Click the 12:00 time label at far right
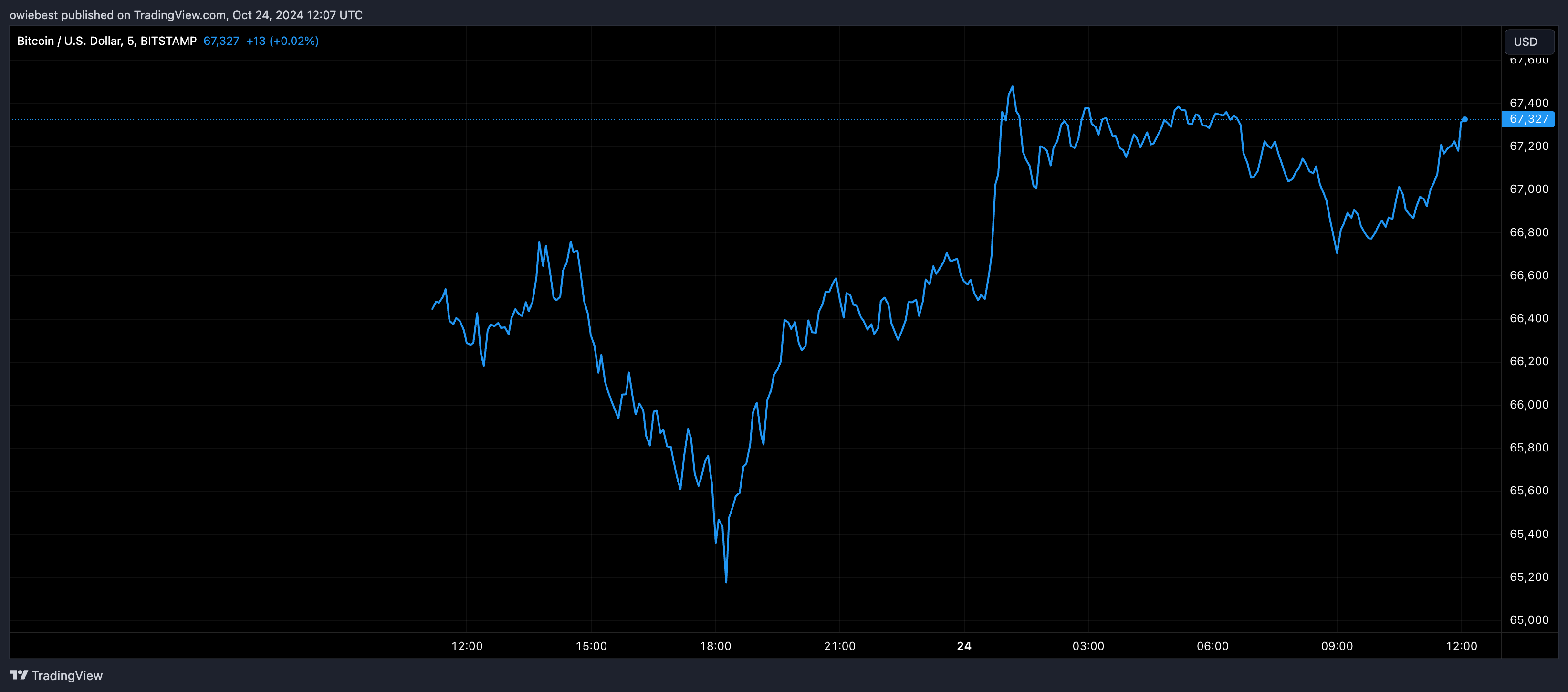Viewport: 1568px width, 692px height. tap(1462, 646)
